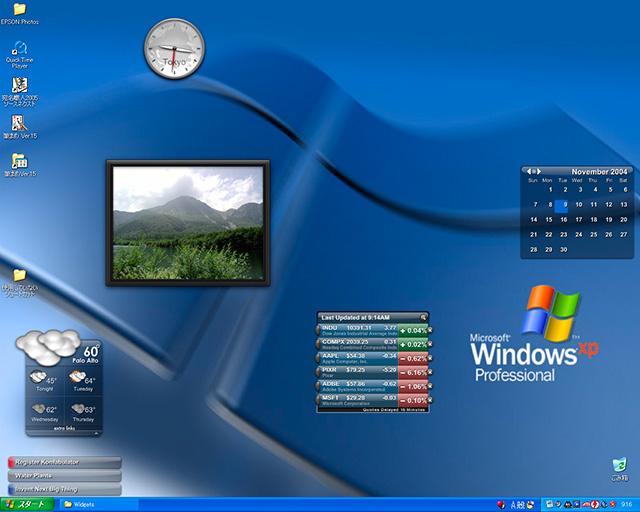Click the 'Invent Next Big Thing' to-do item

coord(64,489)
